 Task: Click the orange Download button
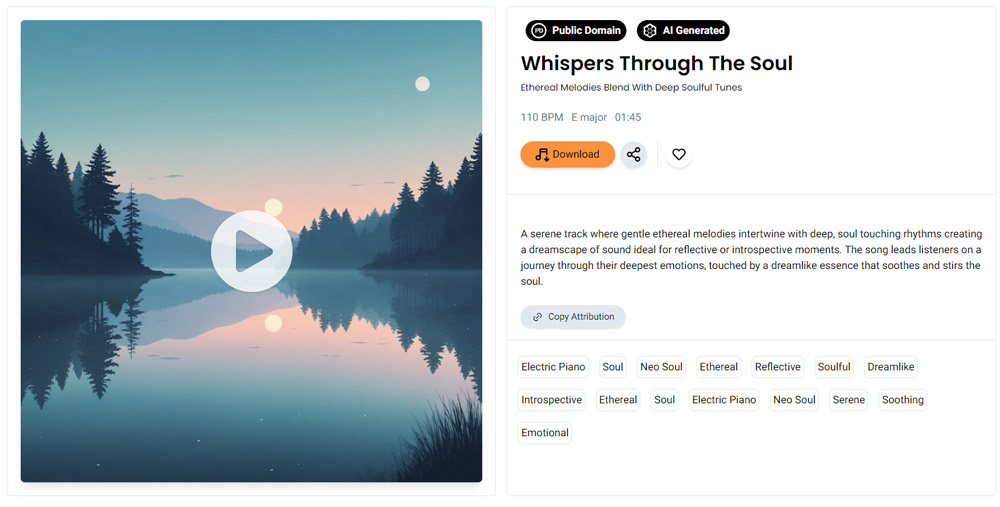[x=568, y=154]
